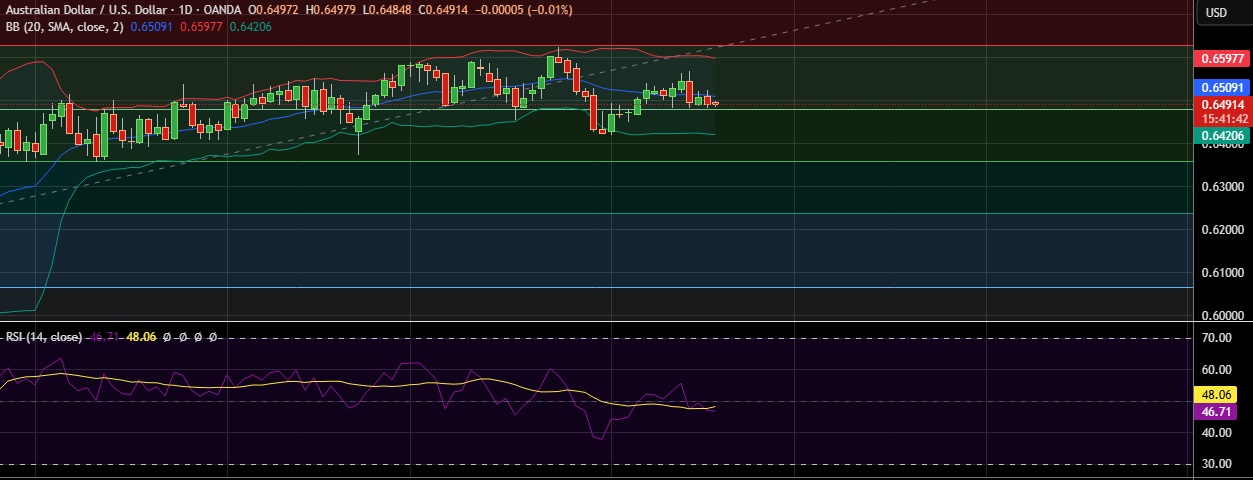Click the 70.00 level on RSI scale
Image resolution: width=1253 pixels, height=480 pixels.
pos(1216,339)
